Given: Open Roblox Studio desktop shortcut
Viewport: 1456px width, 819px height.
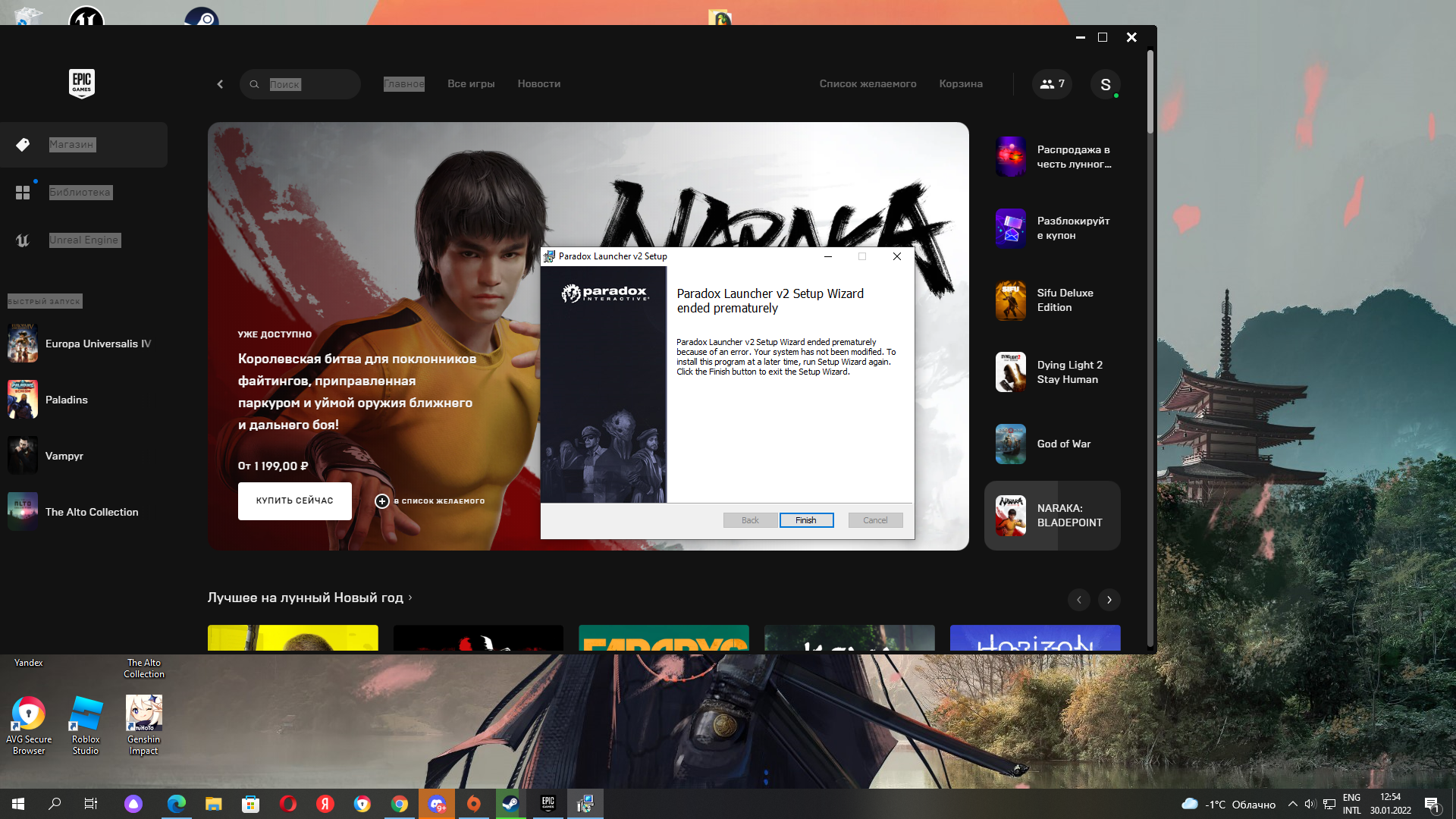Looking at the screenshot, I should [86, 726].
